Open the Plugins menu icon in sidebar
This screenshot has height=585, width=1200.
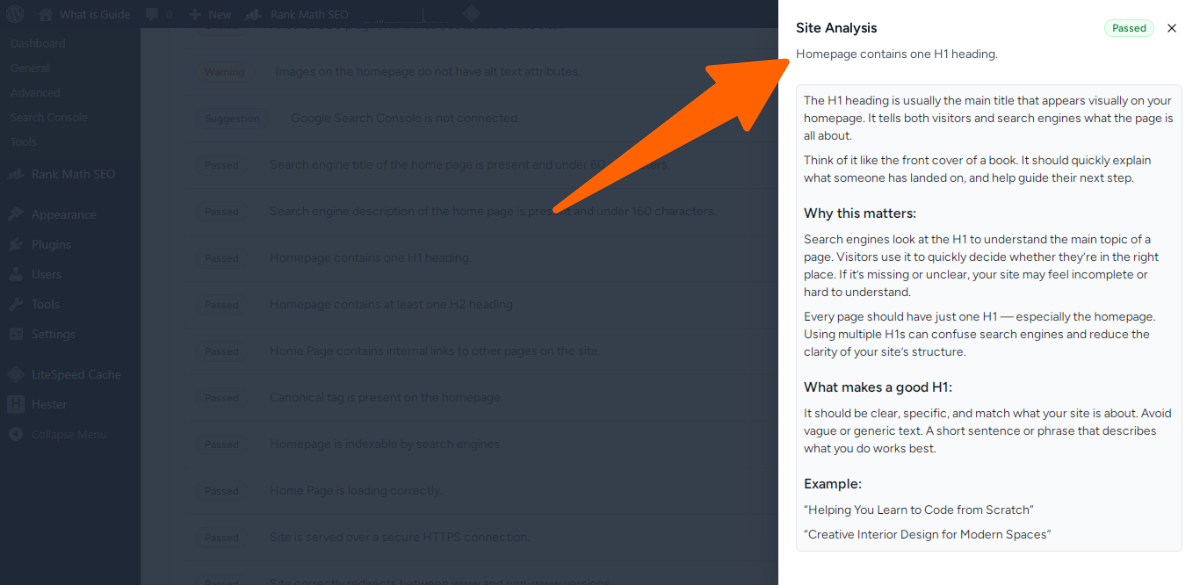pyautogui.click(x=15, y=245)
